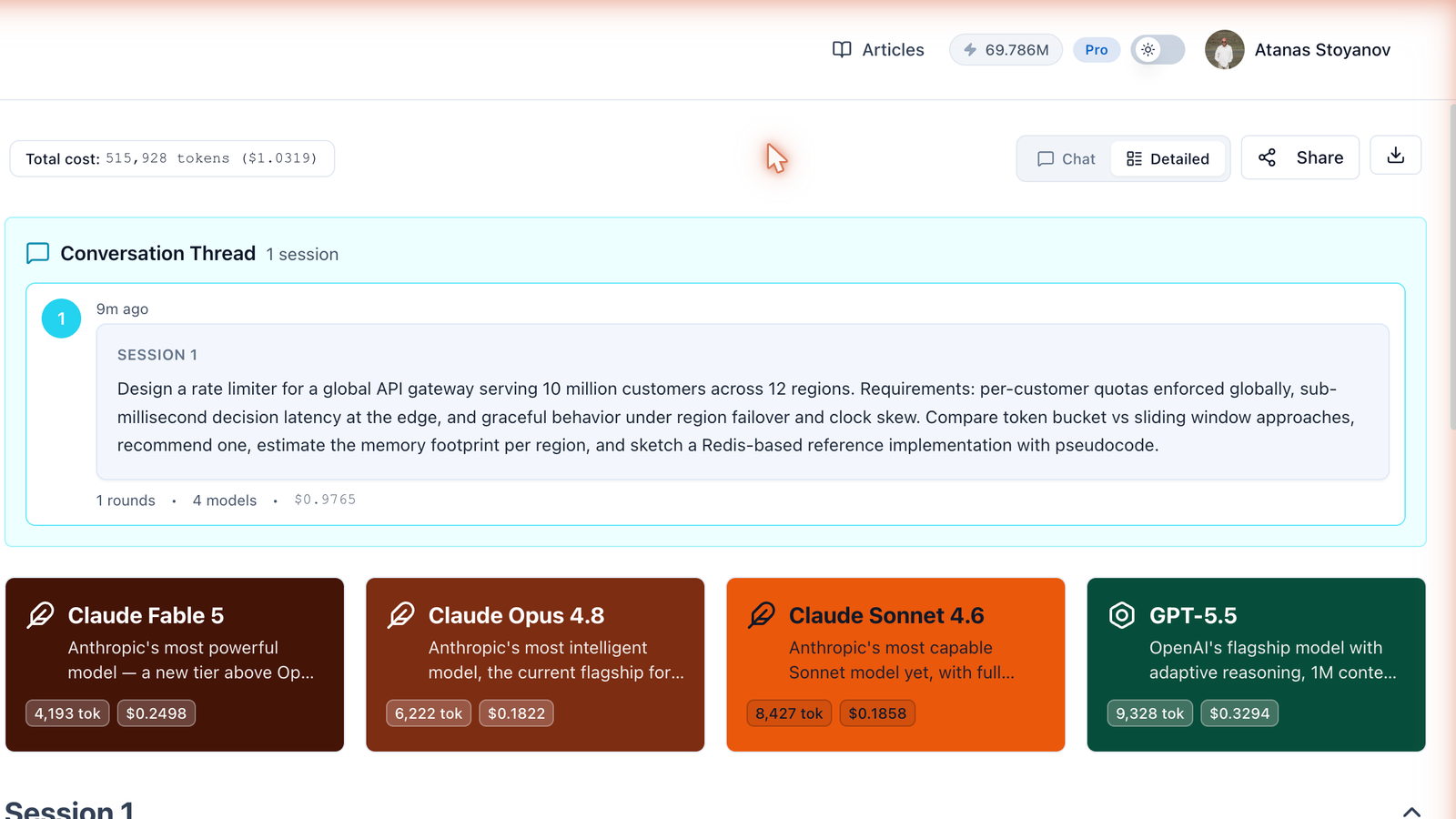Click the 6,222 tok badge
Screen dimensions: 1456x819
coord(428,713)
